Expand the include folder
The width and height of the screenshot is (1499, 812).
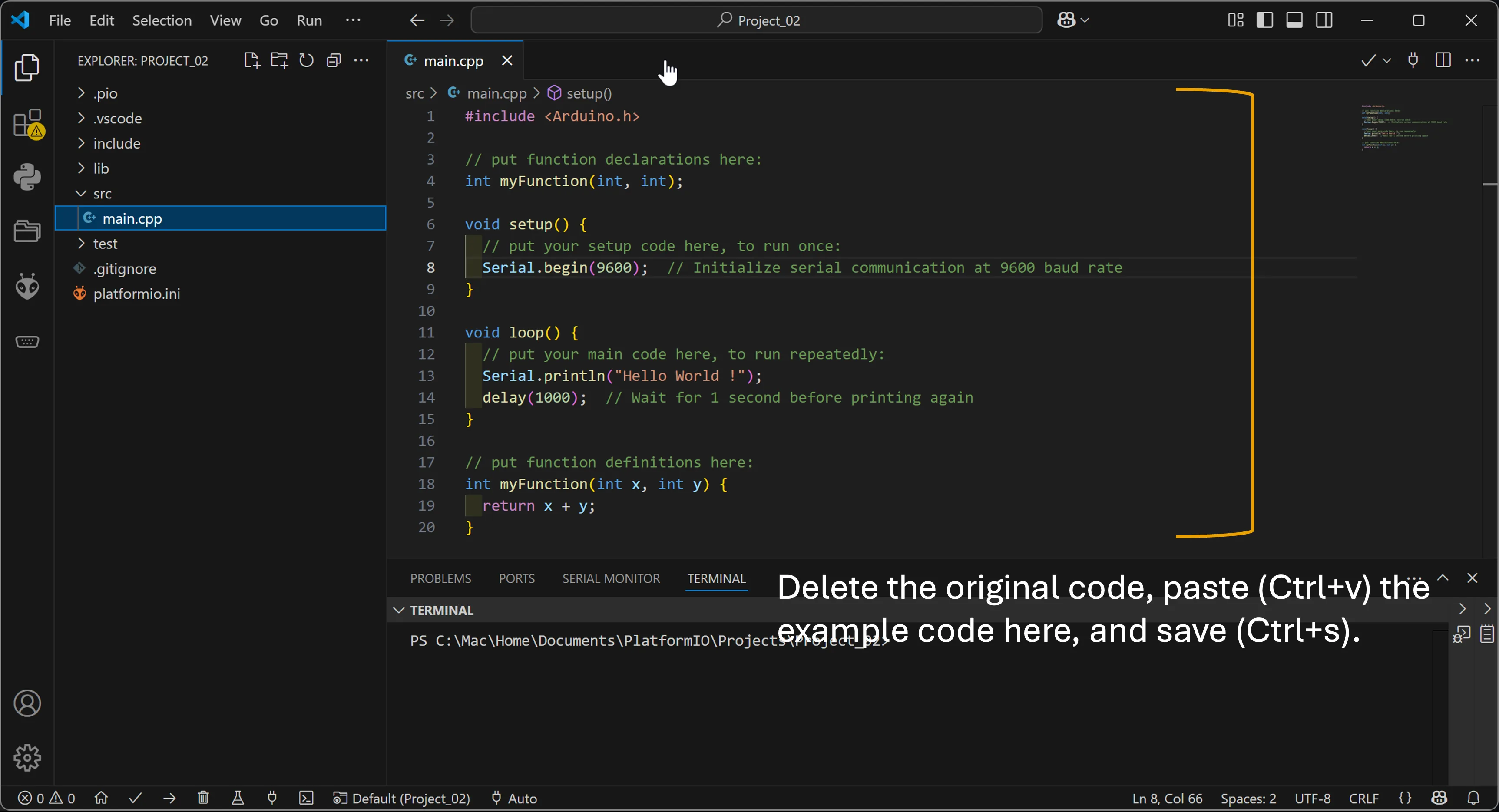pyautogui.click(x=220, y=143)
